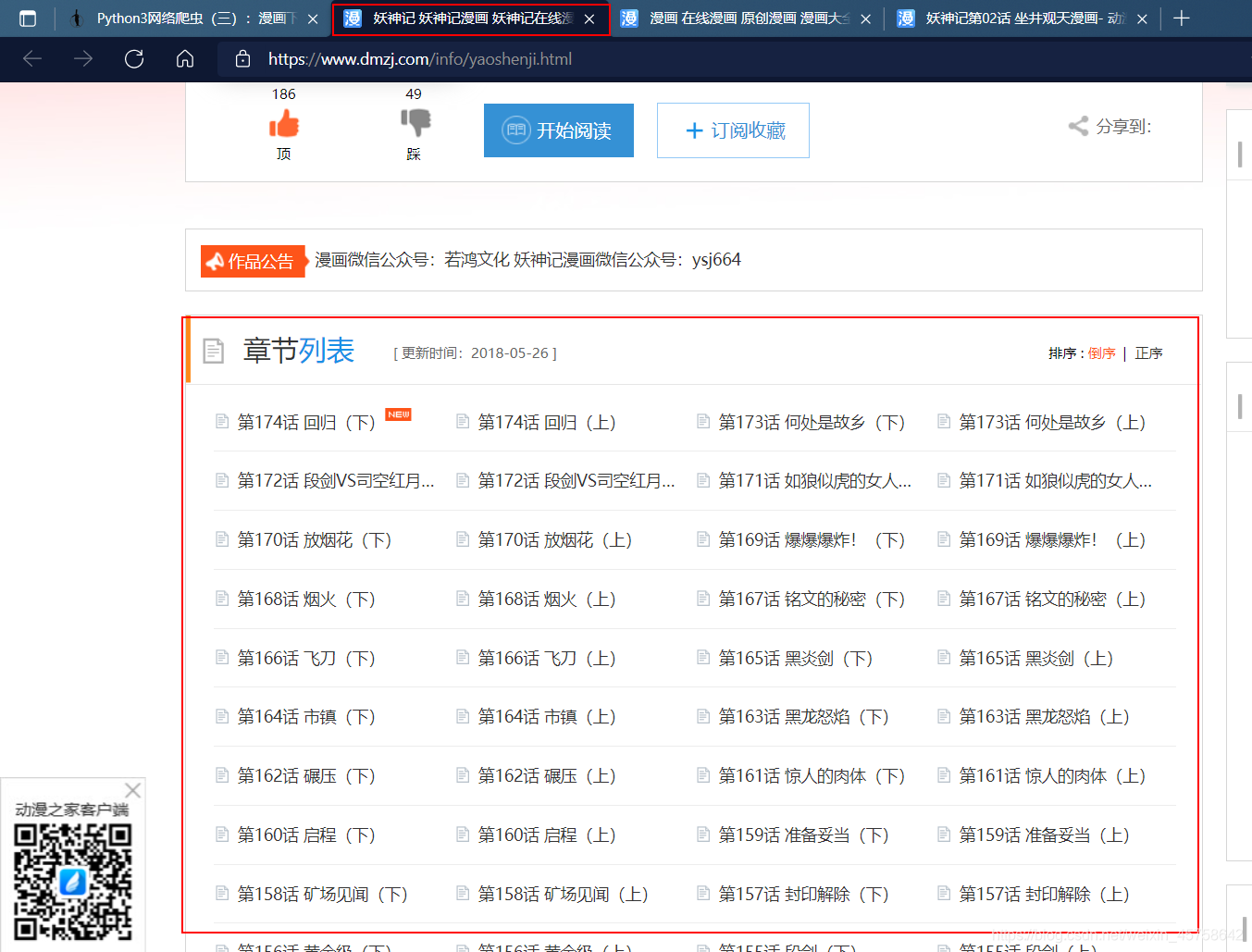The image size is (1252, 952).
Task: Sort chapters by 正序
Action: [x=1148, y=353]
